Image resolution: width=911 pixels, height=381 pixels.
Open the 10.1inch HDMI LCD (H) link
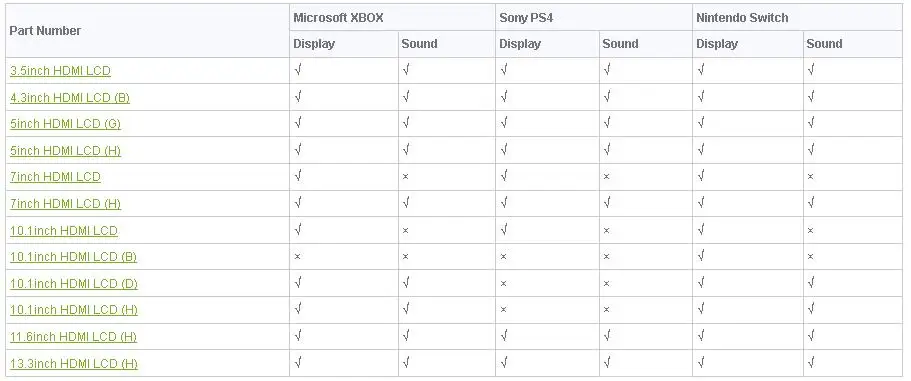coord(74,310)
